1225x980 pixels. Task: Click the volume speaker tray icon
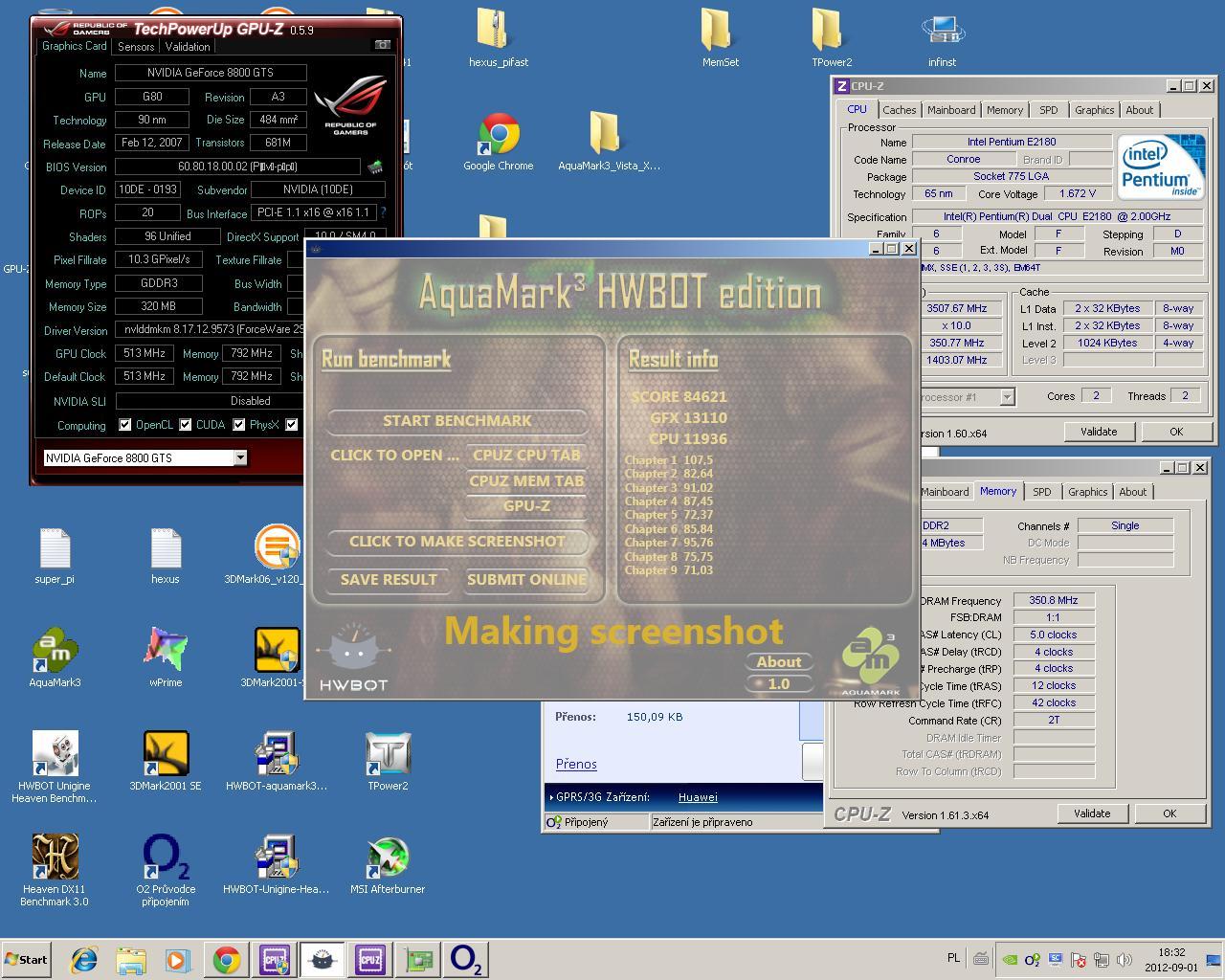pyautogui.click(x=1124, y=960)
